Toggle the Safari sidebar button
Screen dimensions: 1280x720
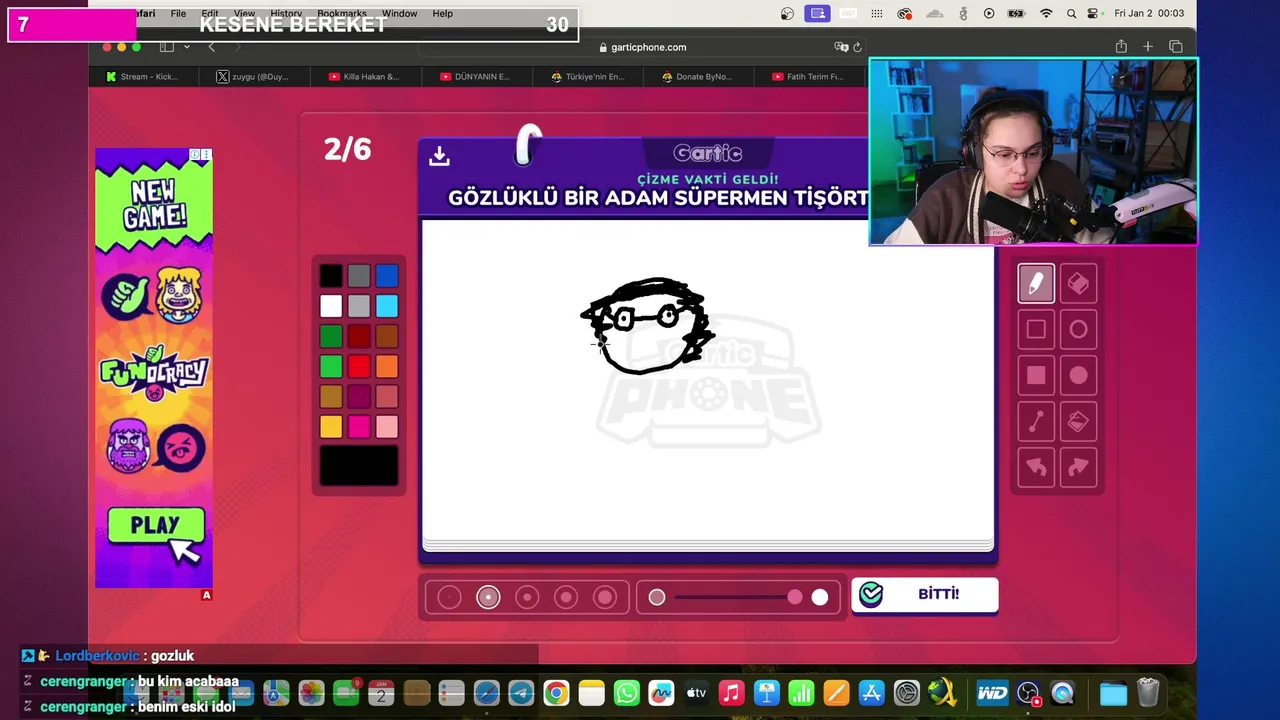[x=166, y=47]
